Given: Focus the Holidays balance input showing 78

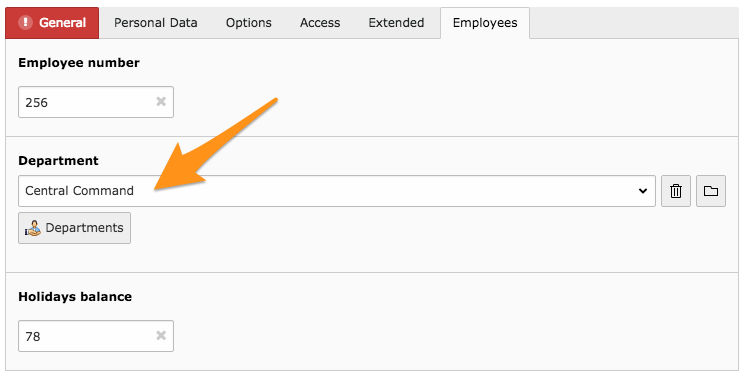Looking at the screenshot, I should pyautogui.click(x=96, y=336).
